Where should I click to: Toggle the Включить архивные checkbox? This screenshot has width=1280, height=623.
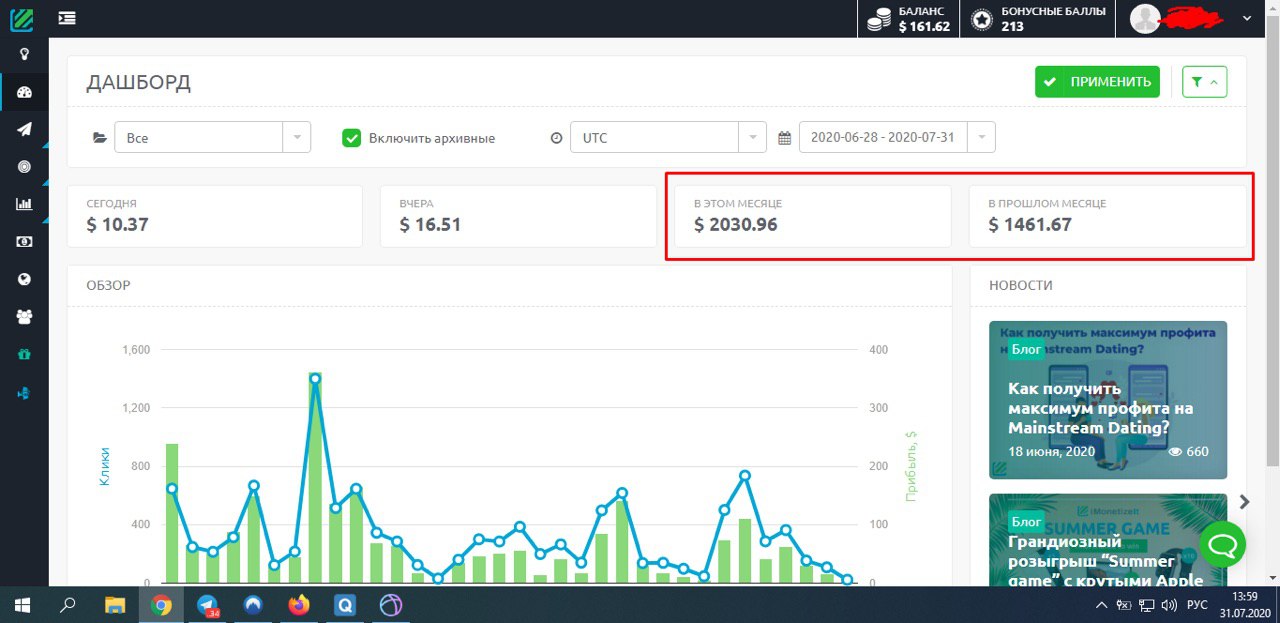point(351,138)
